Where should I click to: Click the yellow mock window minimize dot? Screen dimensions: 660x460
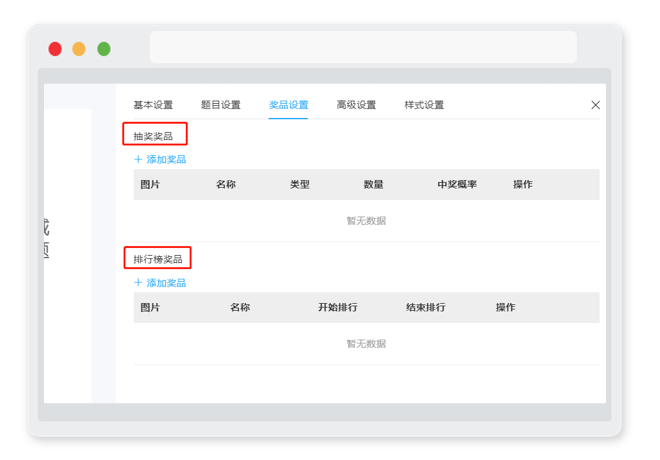pos(79,49)
